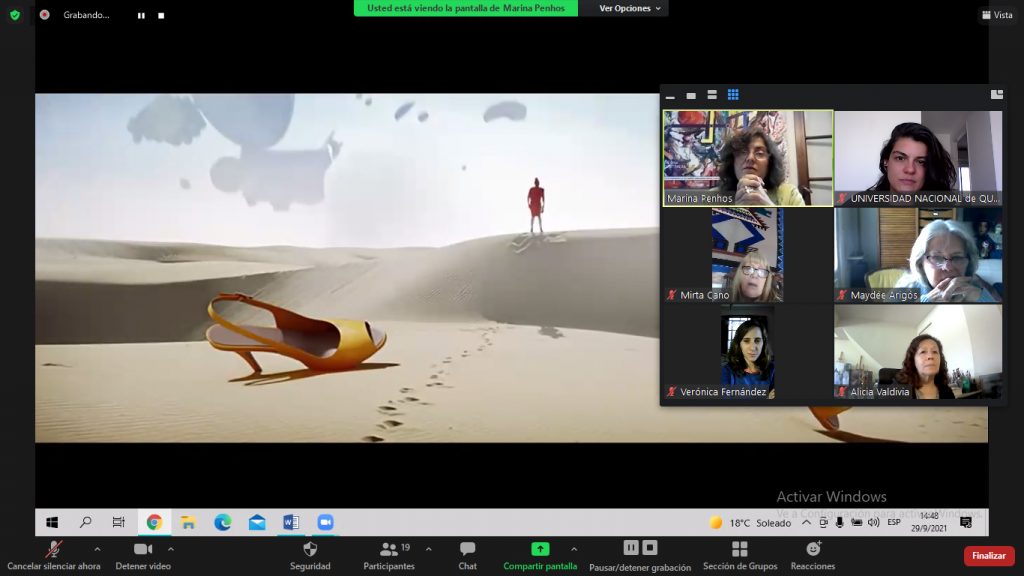
Task: Open the Vista view menu
Action: click(996, 15)
